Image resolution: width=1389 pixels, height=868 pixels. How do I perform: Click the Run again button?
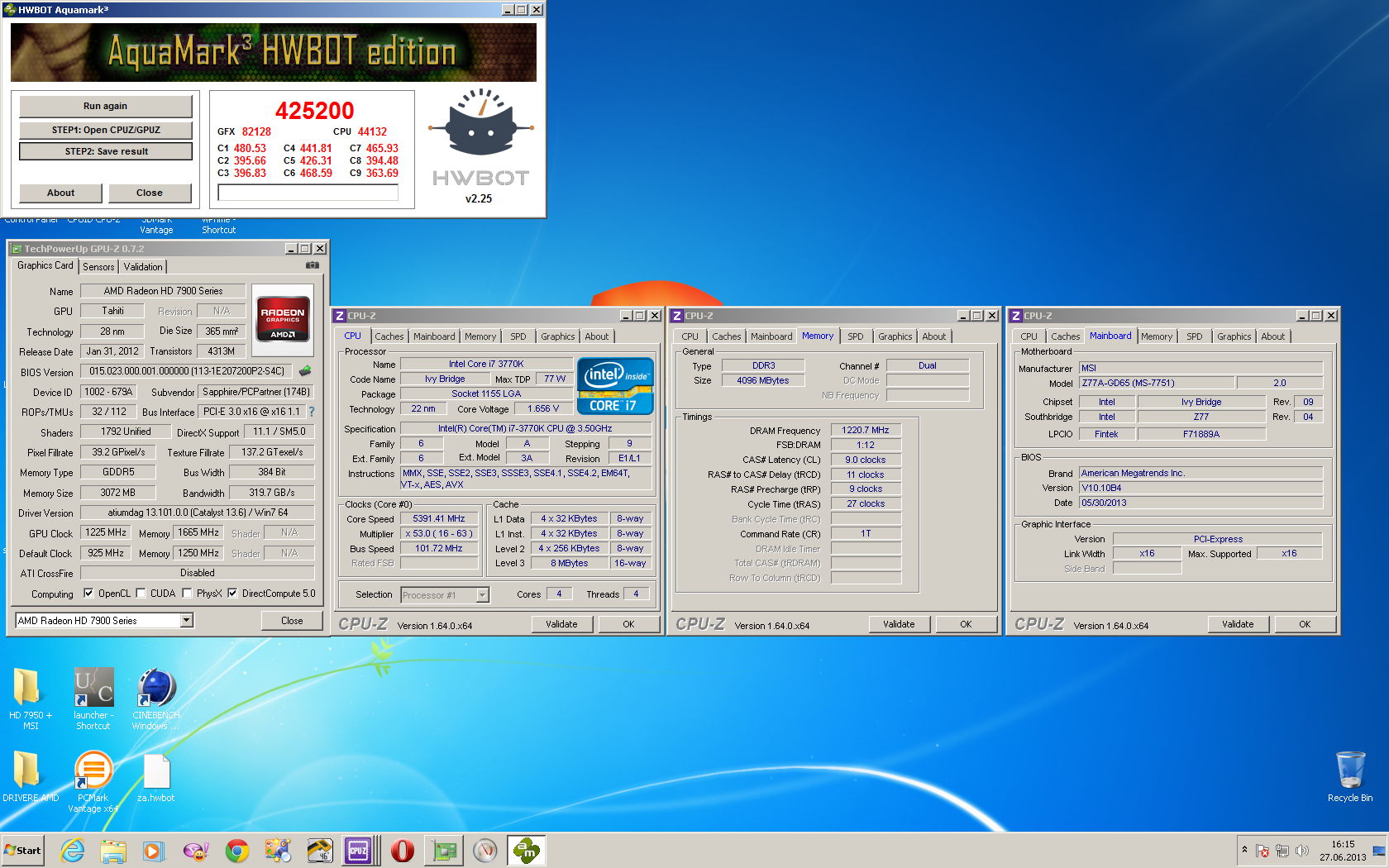click(106, 106)
